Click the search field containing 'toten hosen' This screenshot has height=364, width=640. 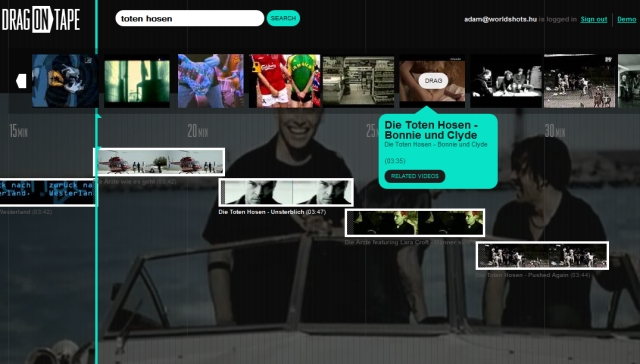click(x=190, y=18)
